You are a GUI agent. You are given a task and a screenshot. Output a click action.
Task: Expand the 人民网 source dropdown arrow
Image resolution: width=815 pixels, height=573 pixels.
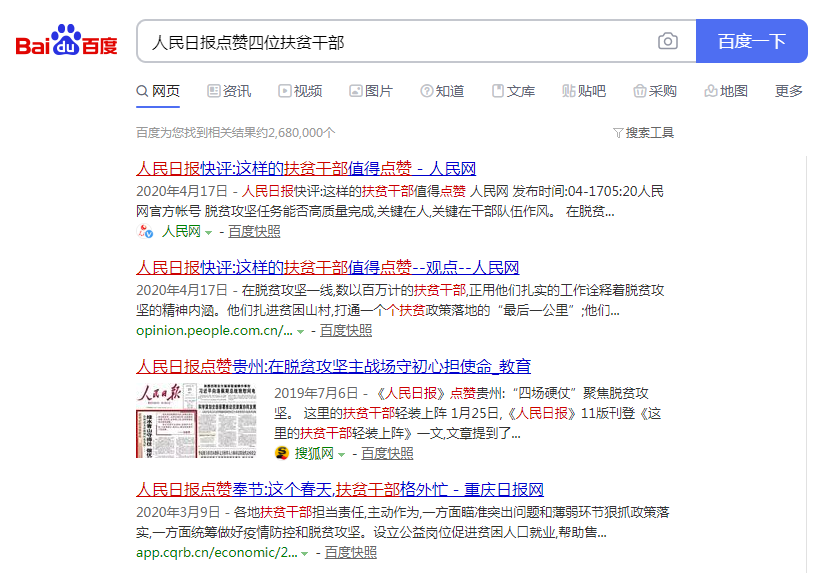pyautogui.click(x=208, y=232)
